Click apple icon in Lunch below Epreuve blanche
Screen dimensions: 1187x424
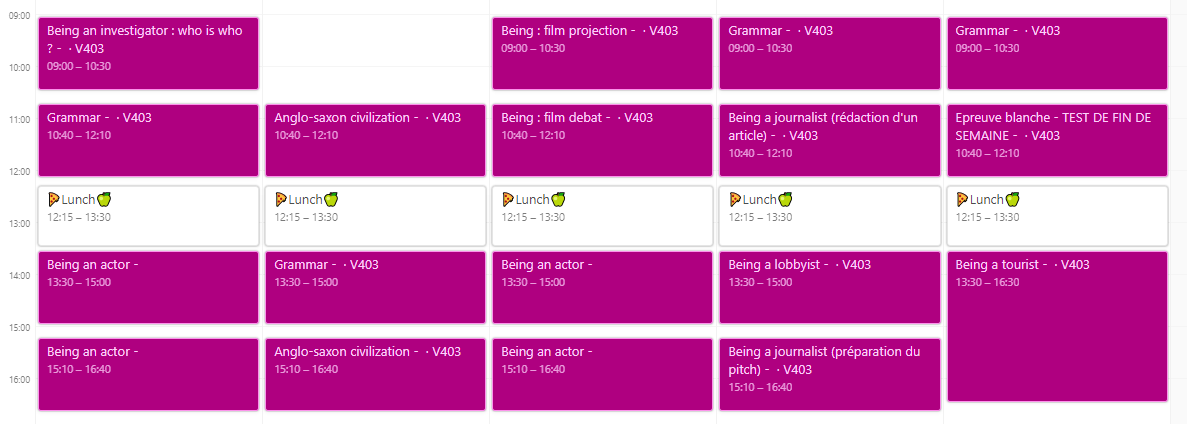click(x=1012, y=199)
